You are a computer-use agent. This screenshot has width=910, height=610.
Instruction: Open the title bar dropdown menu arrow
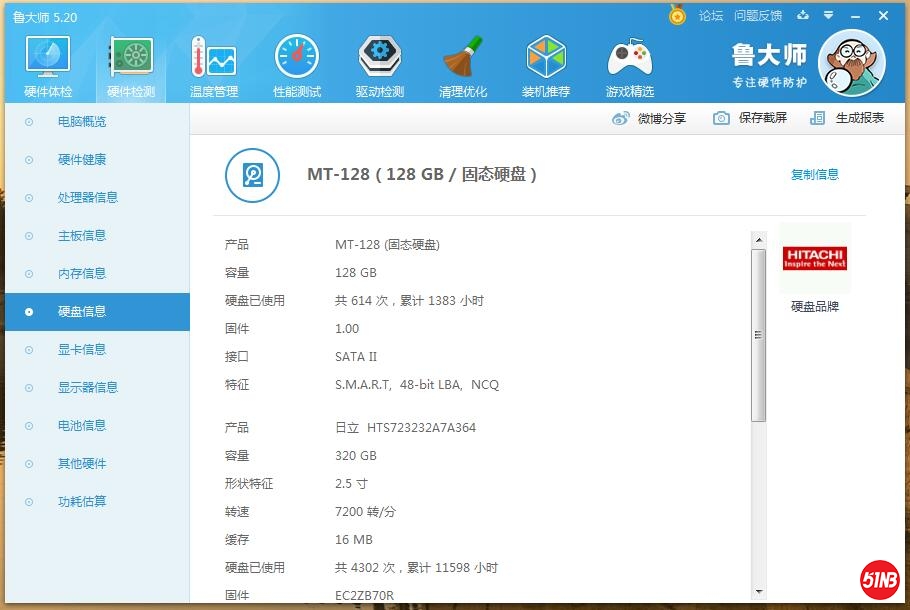coord(828,16)
